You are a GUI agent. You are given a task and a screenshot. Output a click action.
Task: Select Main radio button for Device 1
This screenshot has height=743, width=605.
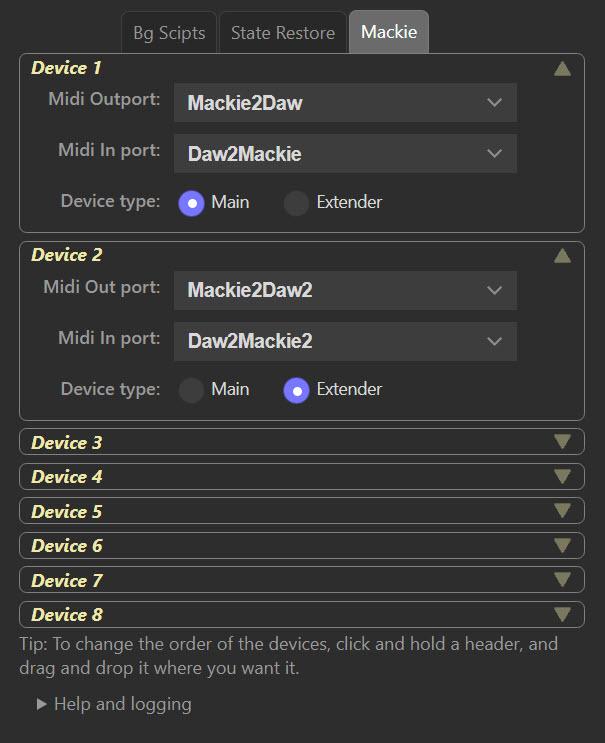coord(191,203)
